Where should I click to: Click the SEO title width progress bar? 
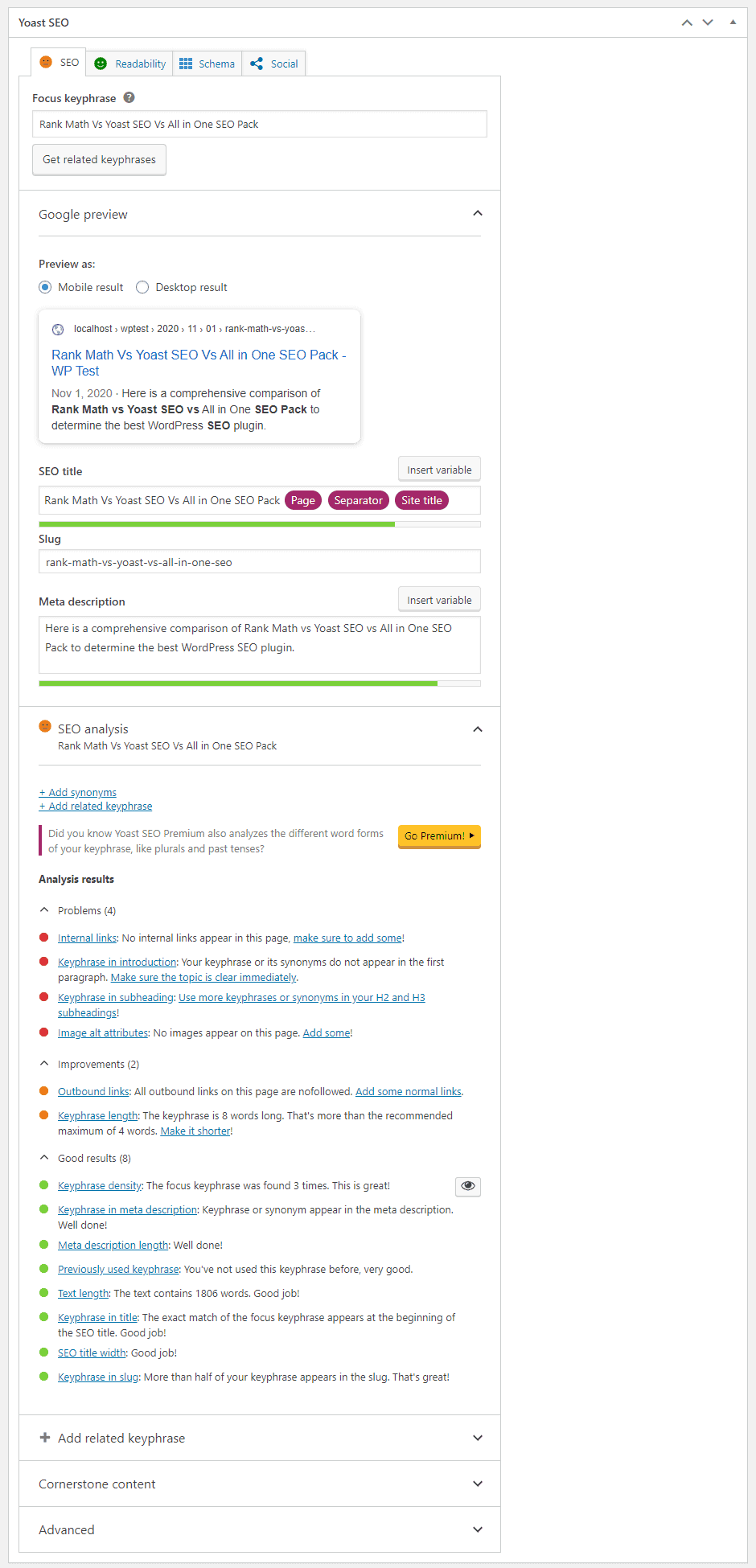(x=260, y=524)
